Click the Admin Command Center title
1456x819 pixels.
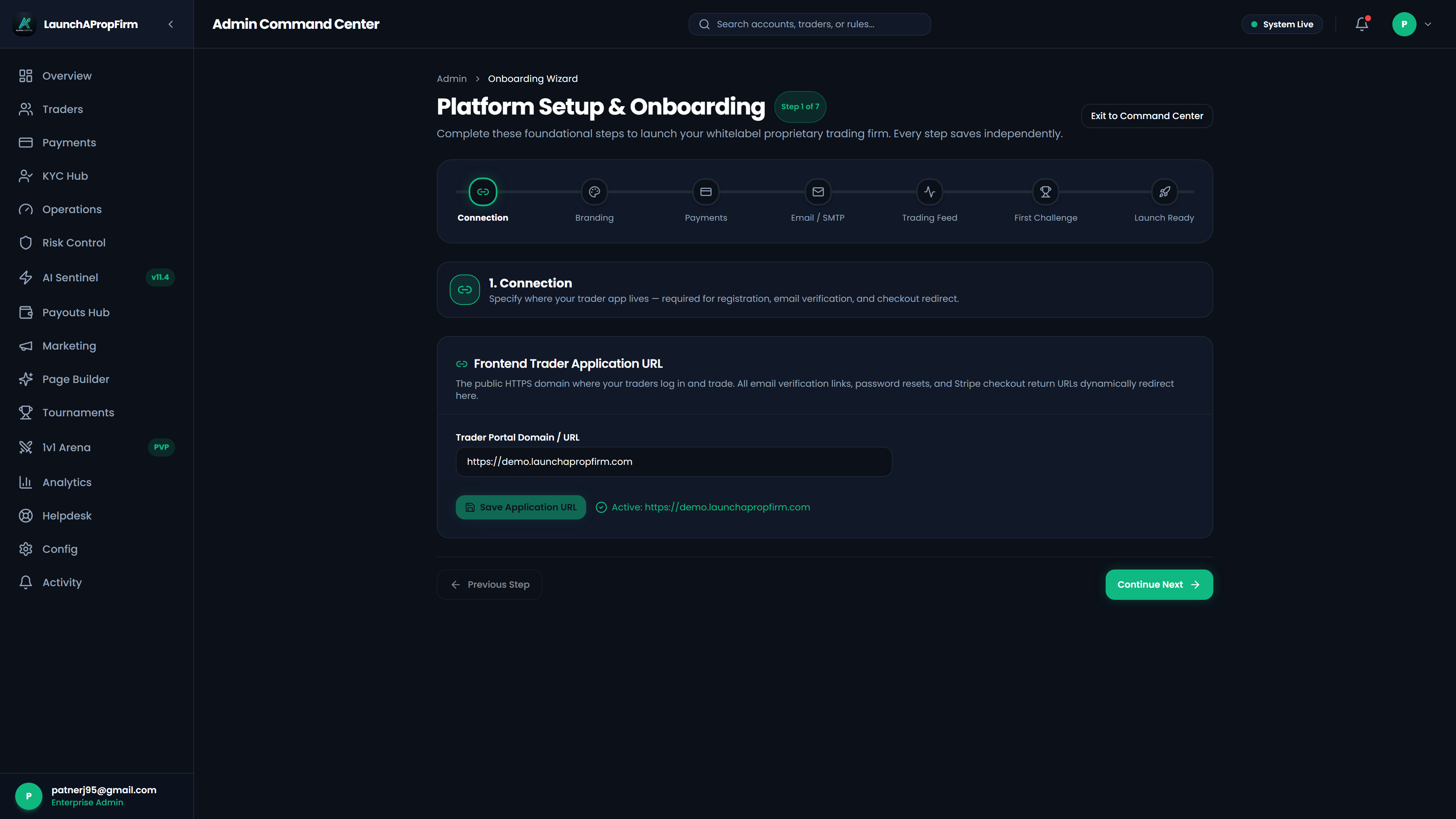click(x=296, y=24)
